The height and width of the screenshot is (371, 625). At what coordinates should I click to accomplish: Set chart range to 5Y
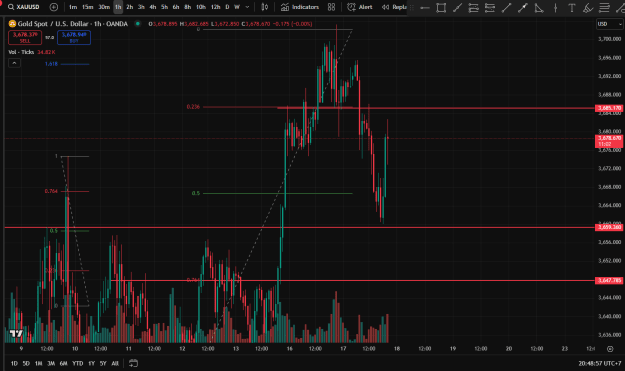[x=103, y=363]
